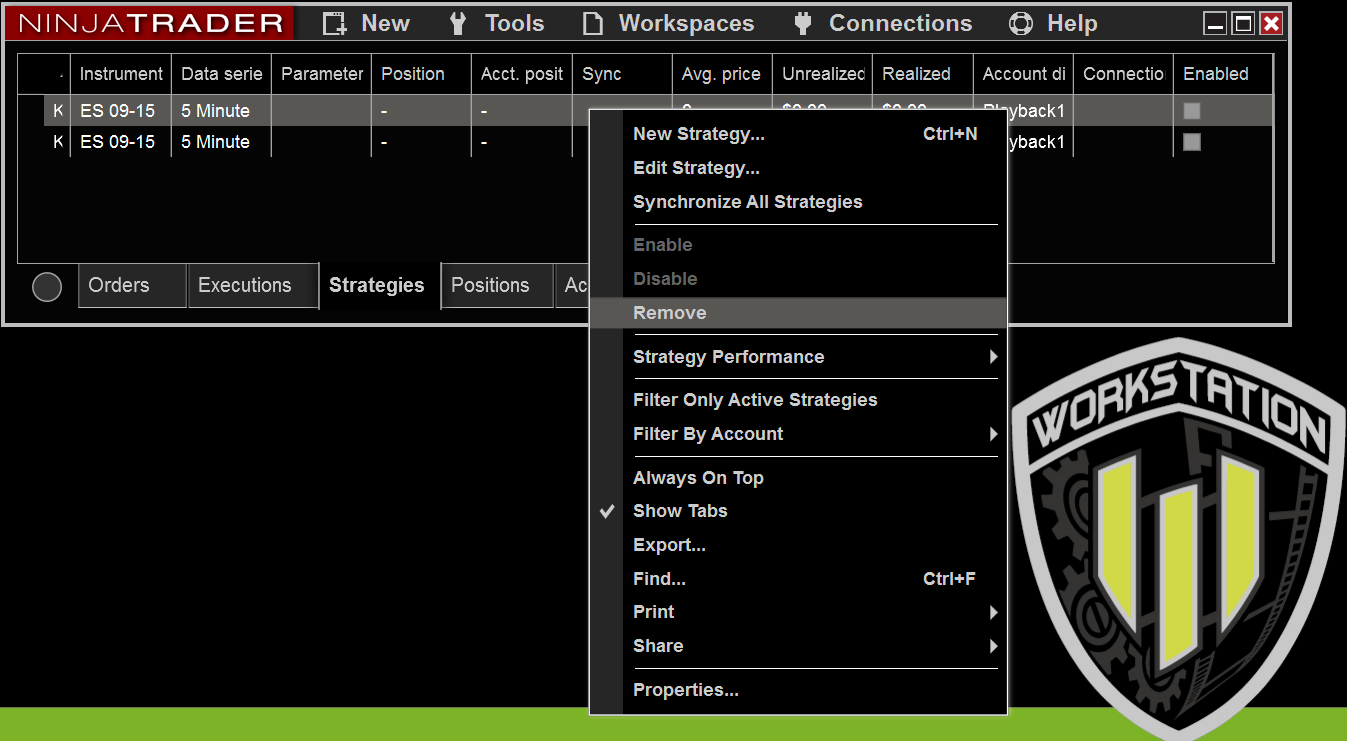Sort by the Avg. price column header

(722, 74)
